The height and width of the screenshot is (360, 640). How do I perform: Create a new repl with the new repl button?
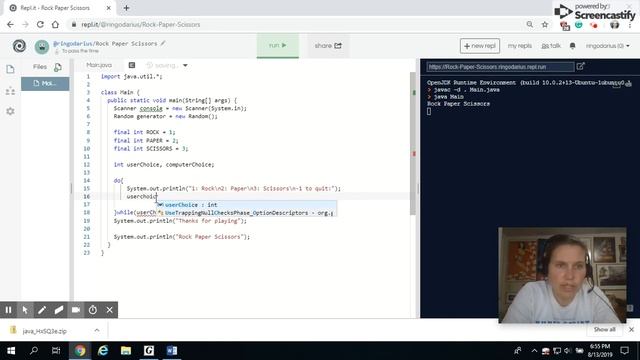pyautogui.click(x=480, y=46)
